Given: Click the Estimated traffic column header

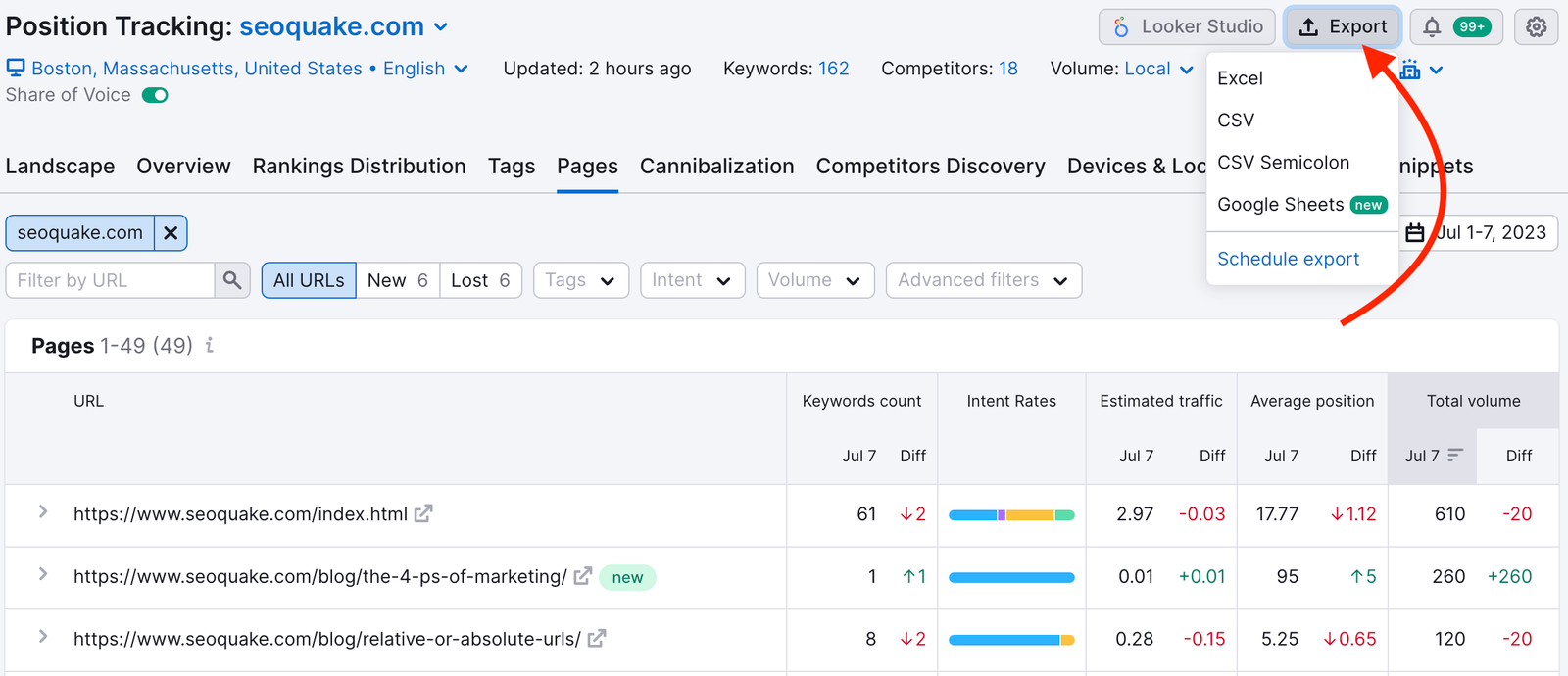Looking at the screenshot, I should [1161, 401].
